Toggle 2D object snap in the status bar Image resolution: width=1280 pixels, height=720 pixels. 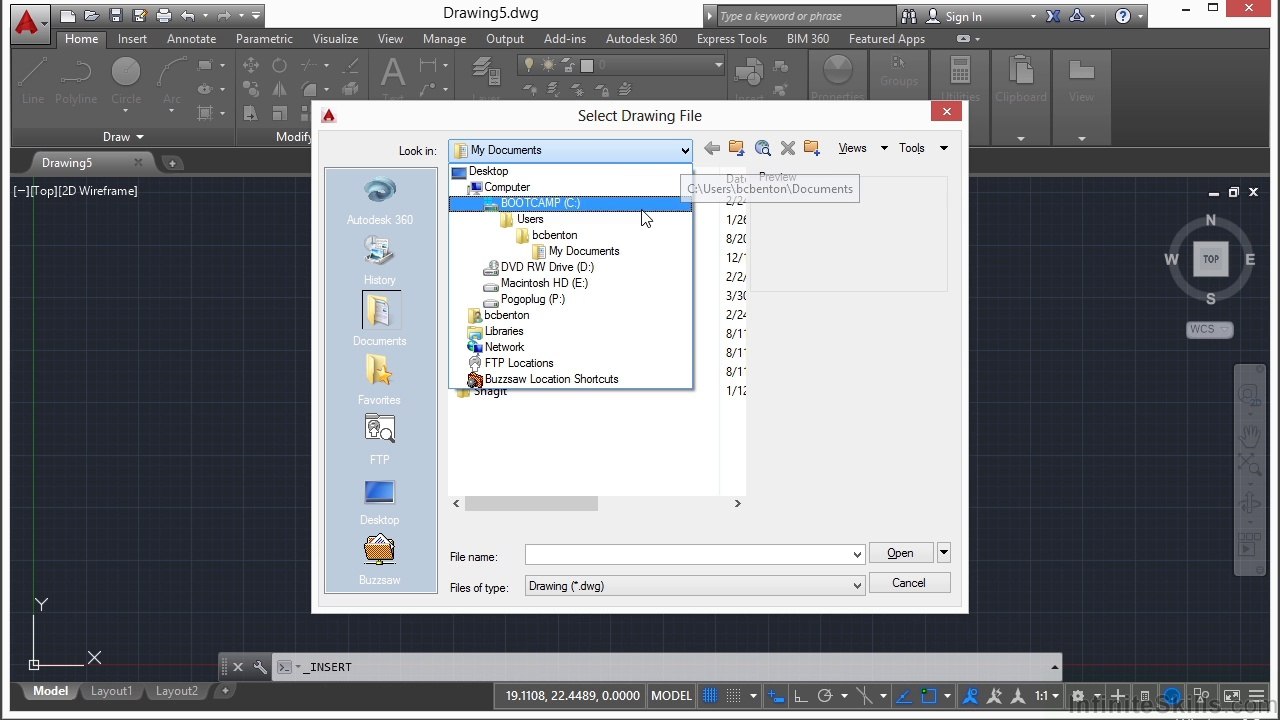pyautogui.click(x=929, y=696)
